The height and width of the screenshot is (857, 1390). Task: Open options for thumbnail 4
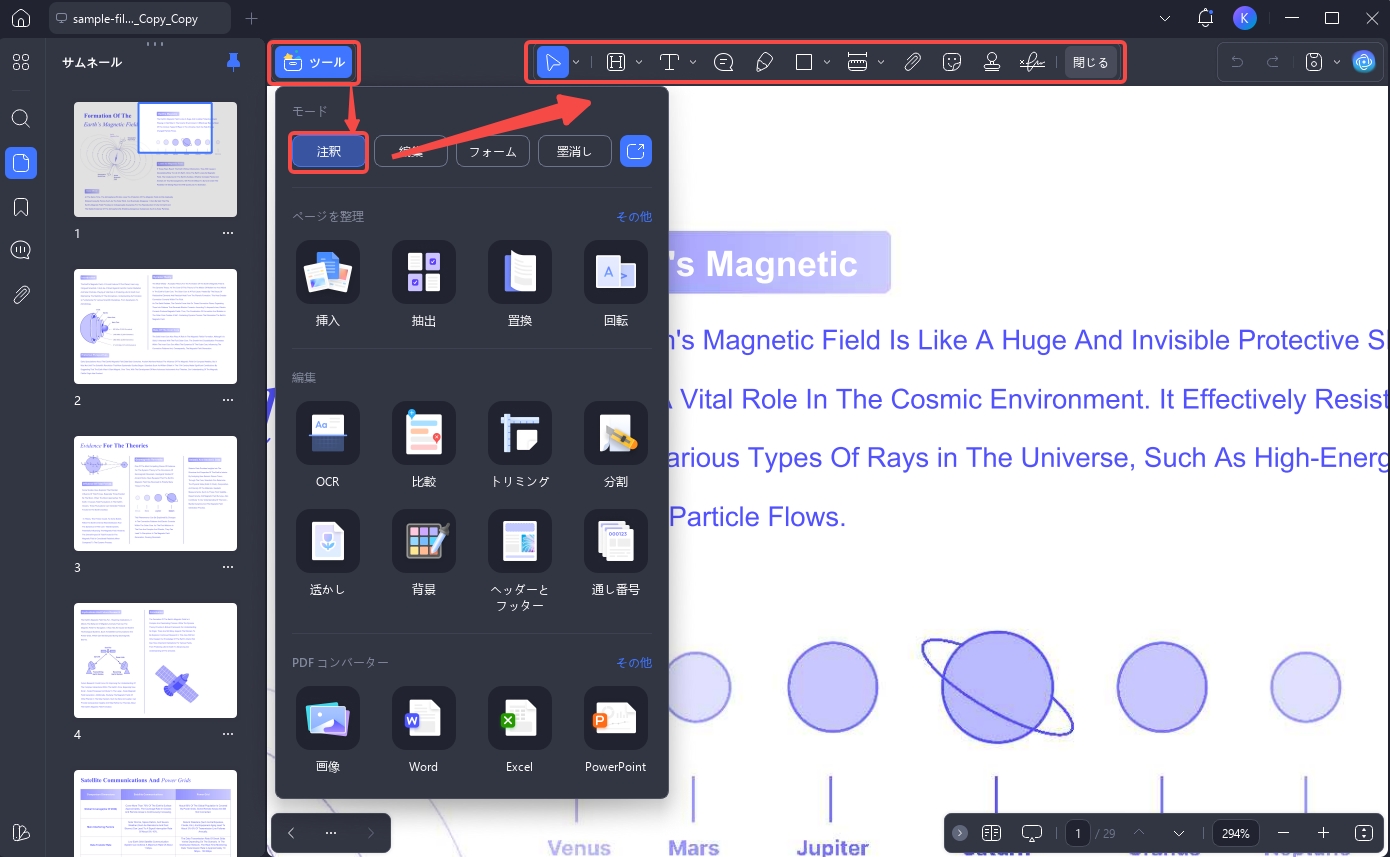[x=228, y=734]
